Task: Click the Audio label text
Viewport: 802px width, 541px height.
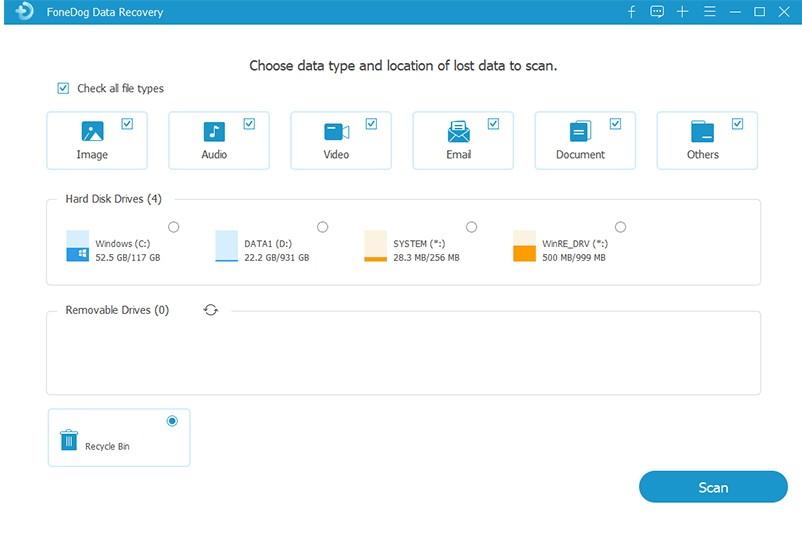Action: pyautogui.click(x=214, y=154)
